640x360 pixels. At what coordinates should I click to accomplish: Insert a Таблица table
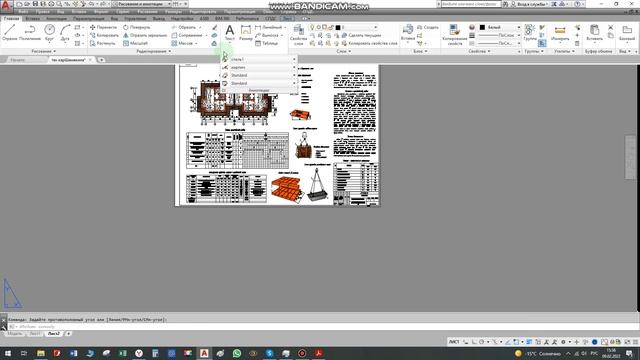[x=266, y=43]
